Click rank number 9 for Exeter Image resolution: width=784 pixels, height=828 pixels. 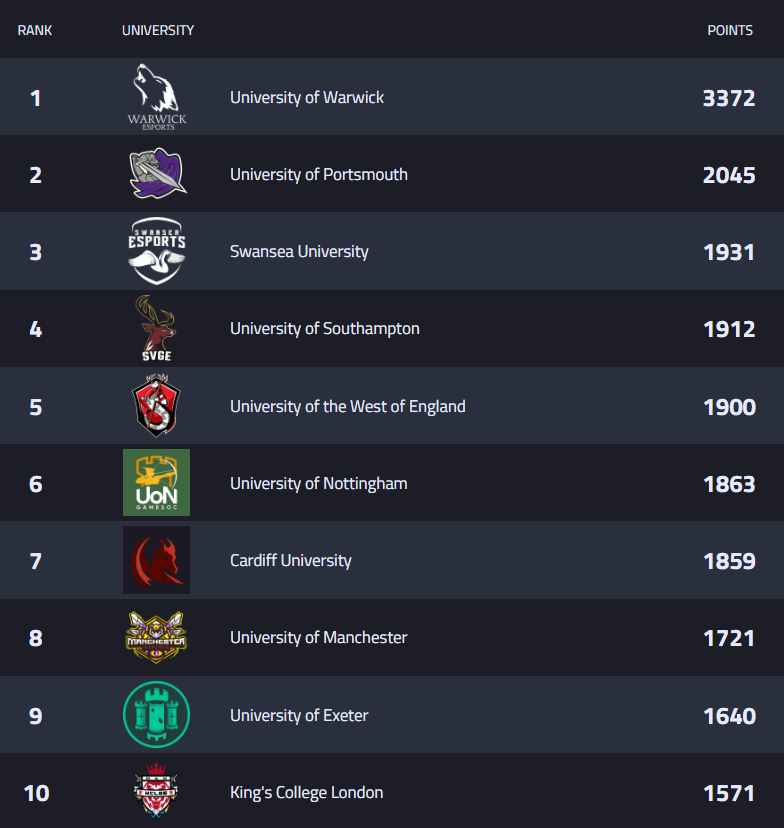pos(36,716)
